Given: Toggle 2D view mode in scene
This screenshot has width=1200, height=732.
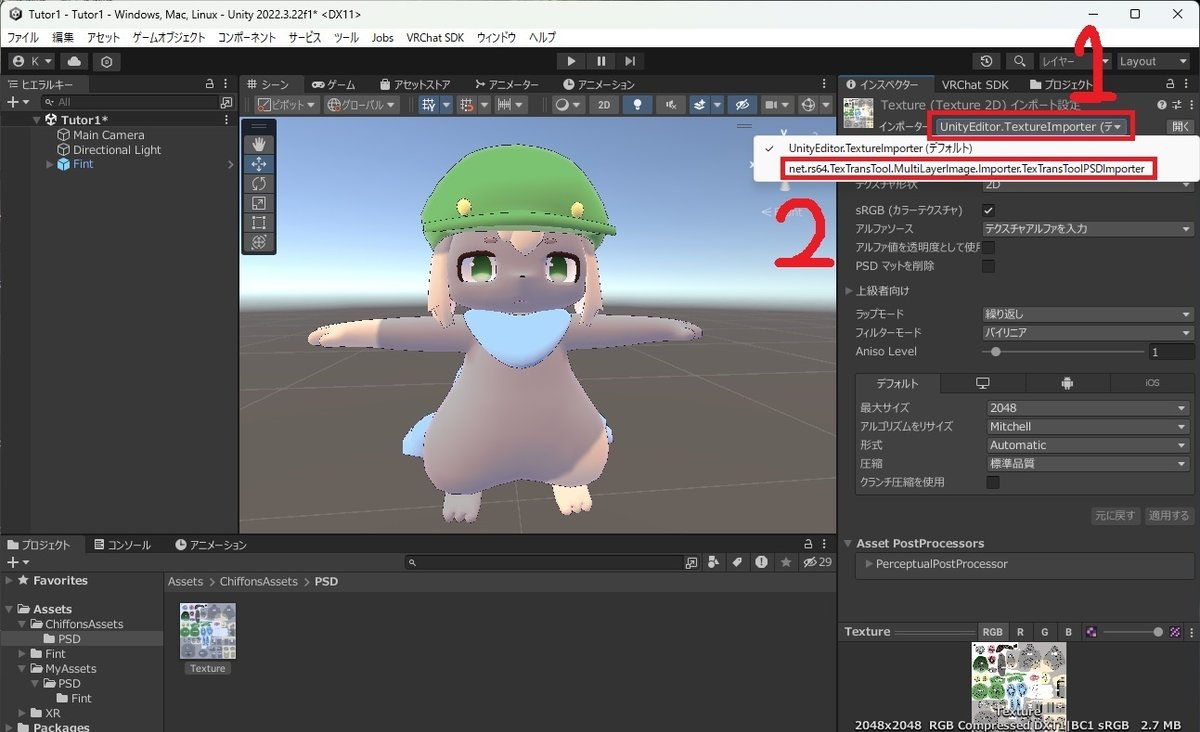Looking at the screenshot, I should pos(603,104).
